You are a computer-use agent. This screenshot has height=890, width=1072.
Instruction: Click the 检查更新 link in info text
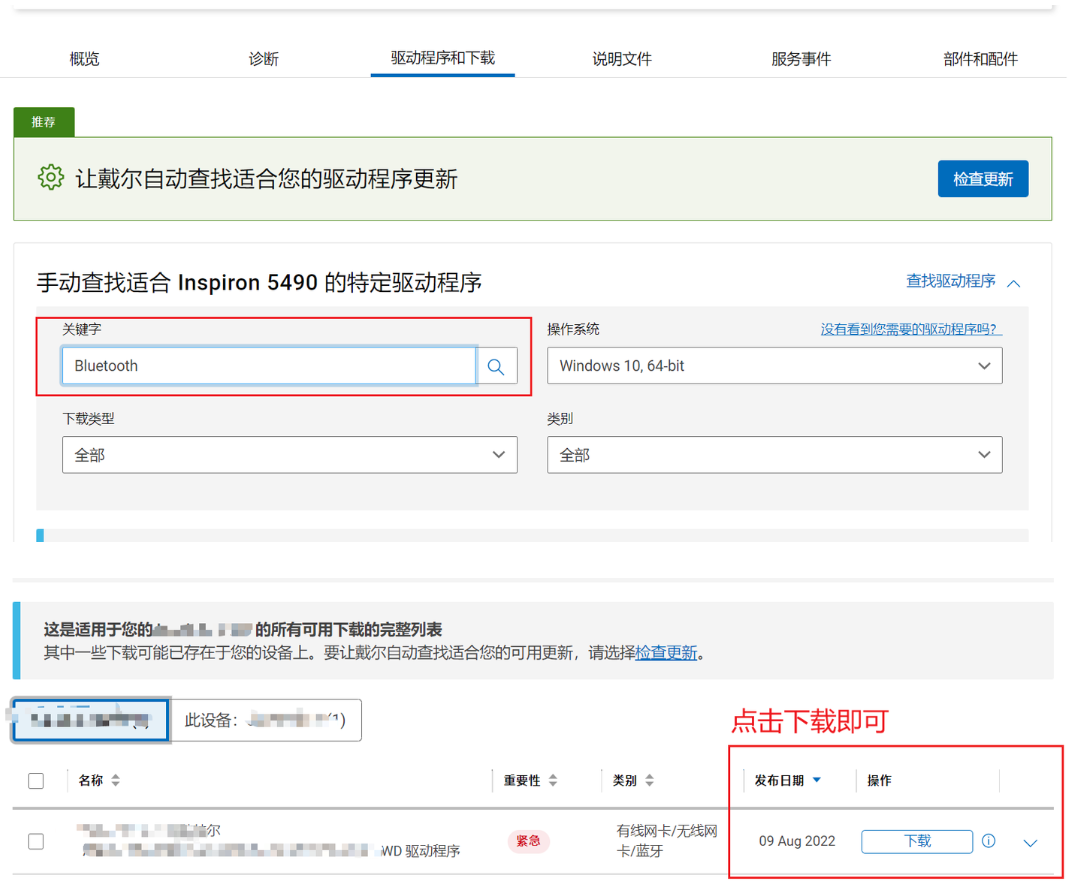tap(666, 653)
